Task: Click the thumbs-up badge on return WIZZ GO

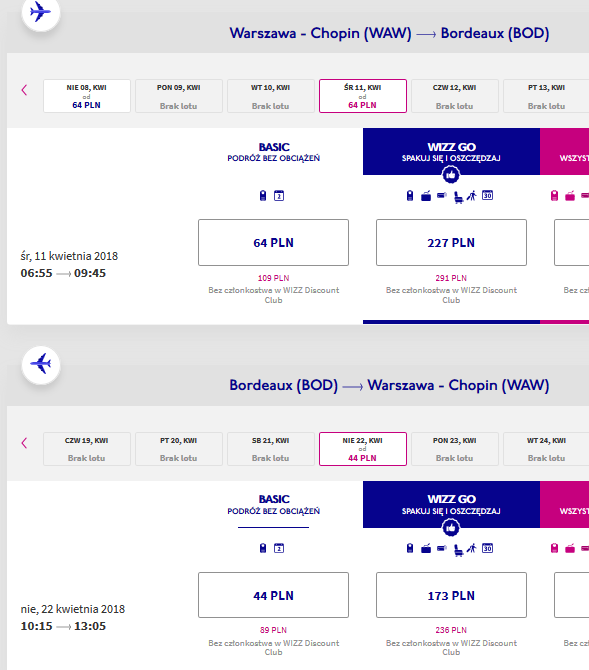Action: pos(451,527)
